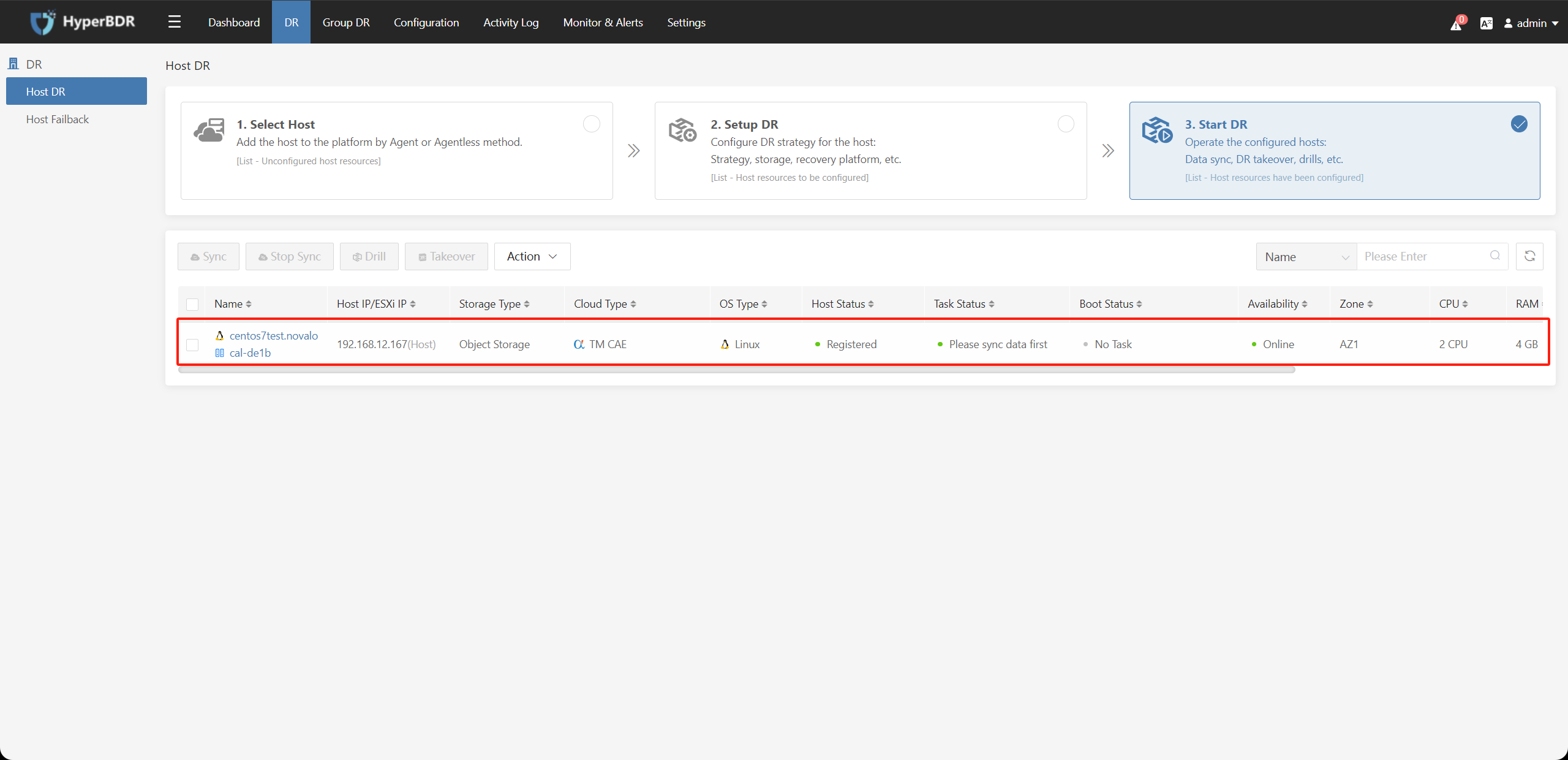The height and width of the screenshot is (760, 1568).
Task: Sort by Boot Status column
Action: click(1139, 304)
